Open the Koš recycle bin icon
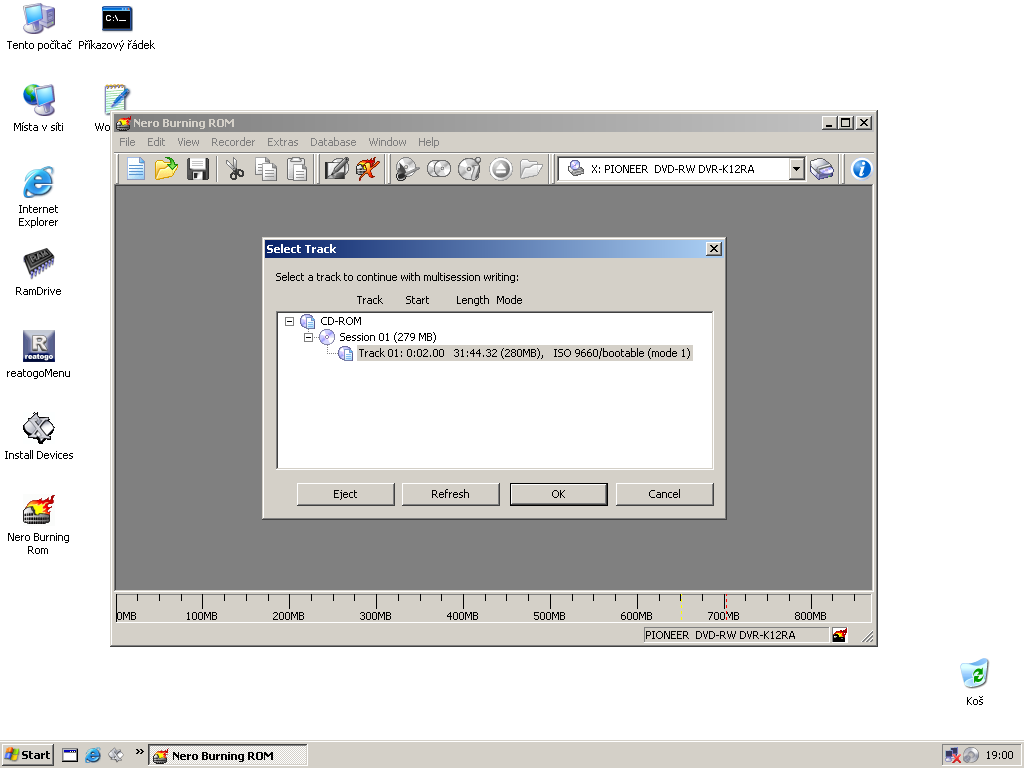The width and height of the screenshot is (1024, 768). (x=974, y=682)
